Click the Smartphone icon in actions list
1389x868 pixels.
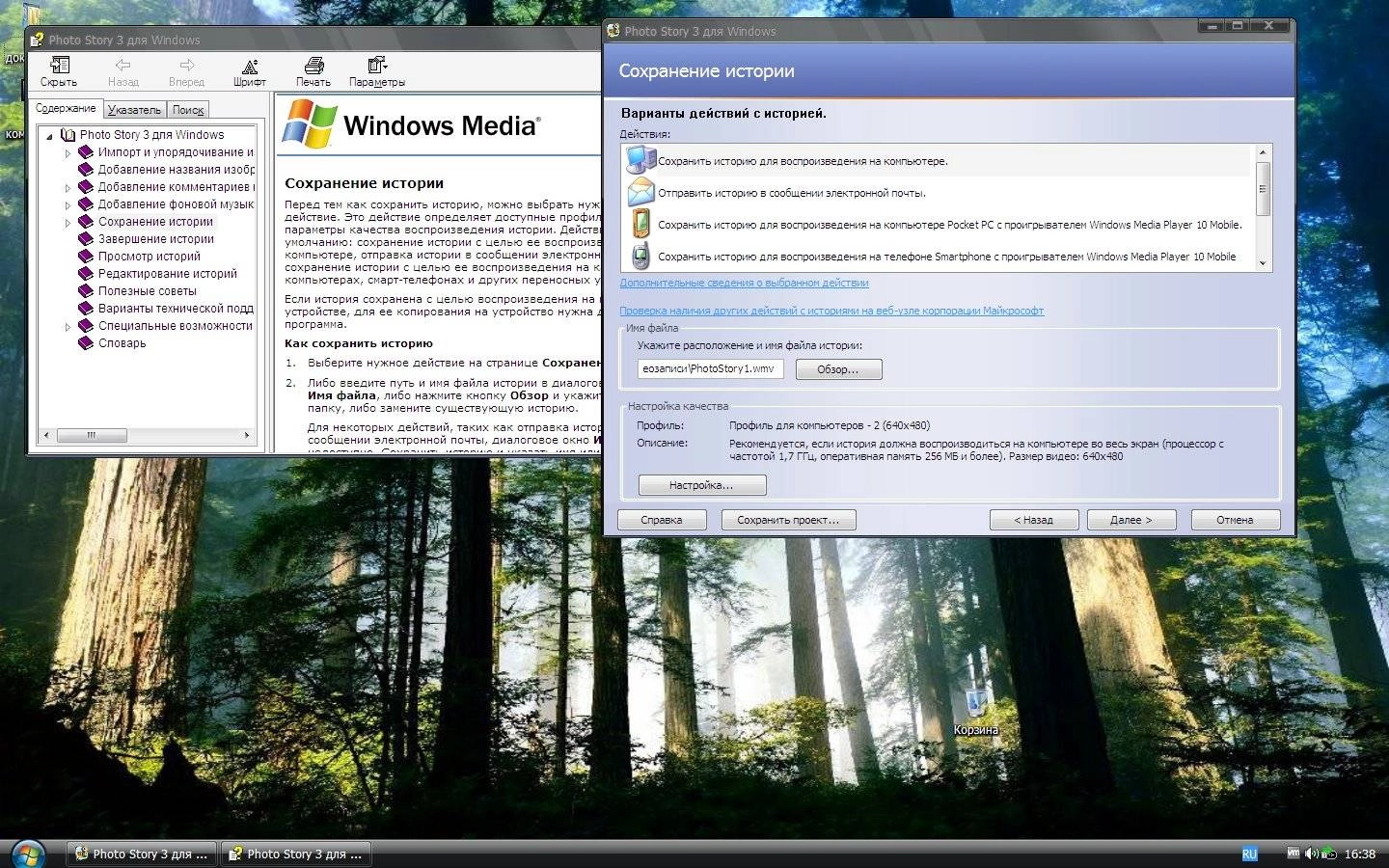coord(640,257)
